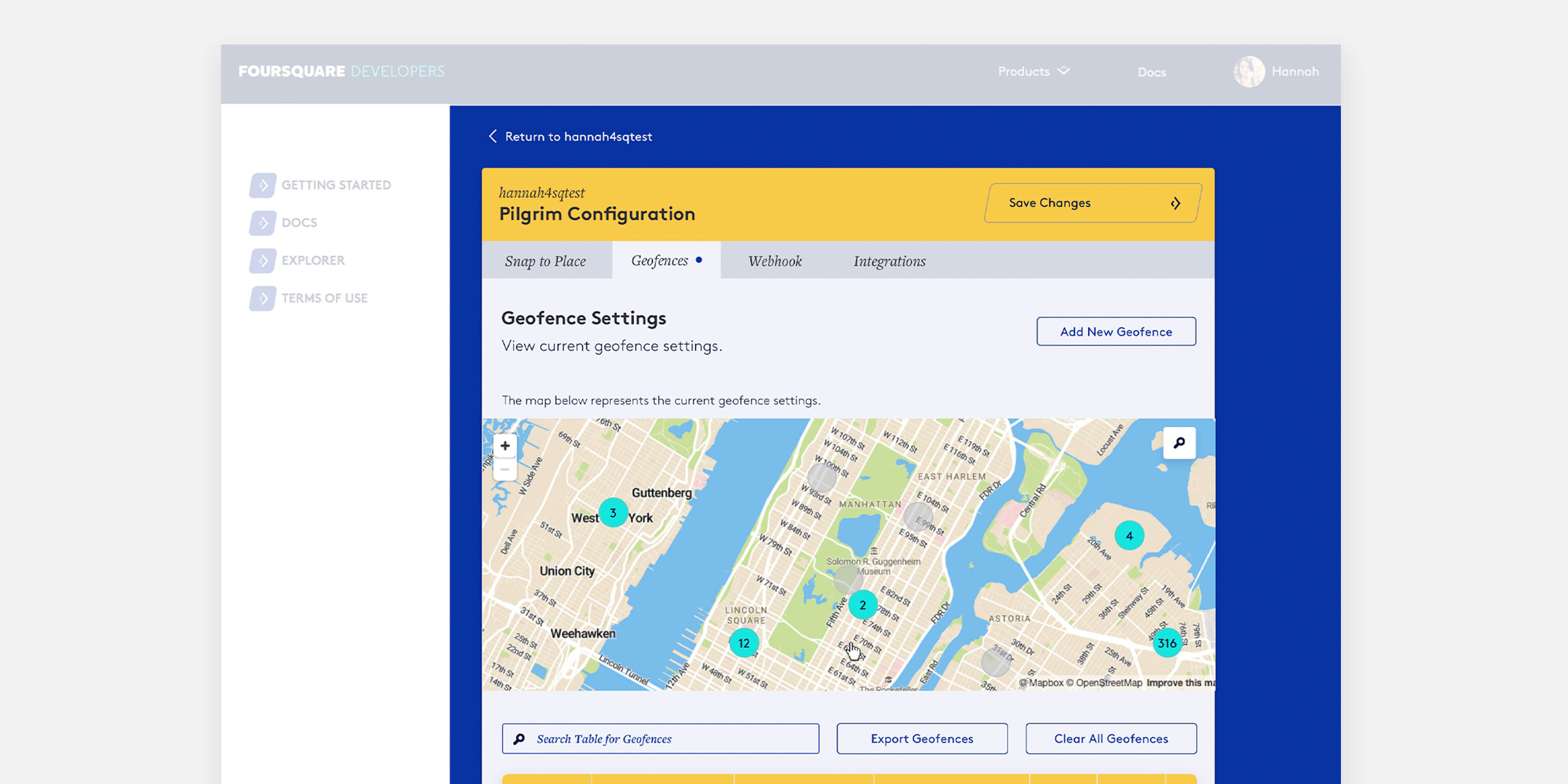Viewport: 1568px width, 784px height.
Task: Switch to the Integrations tab
Action: point(889,261)
